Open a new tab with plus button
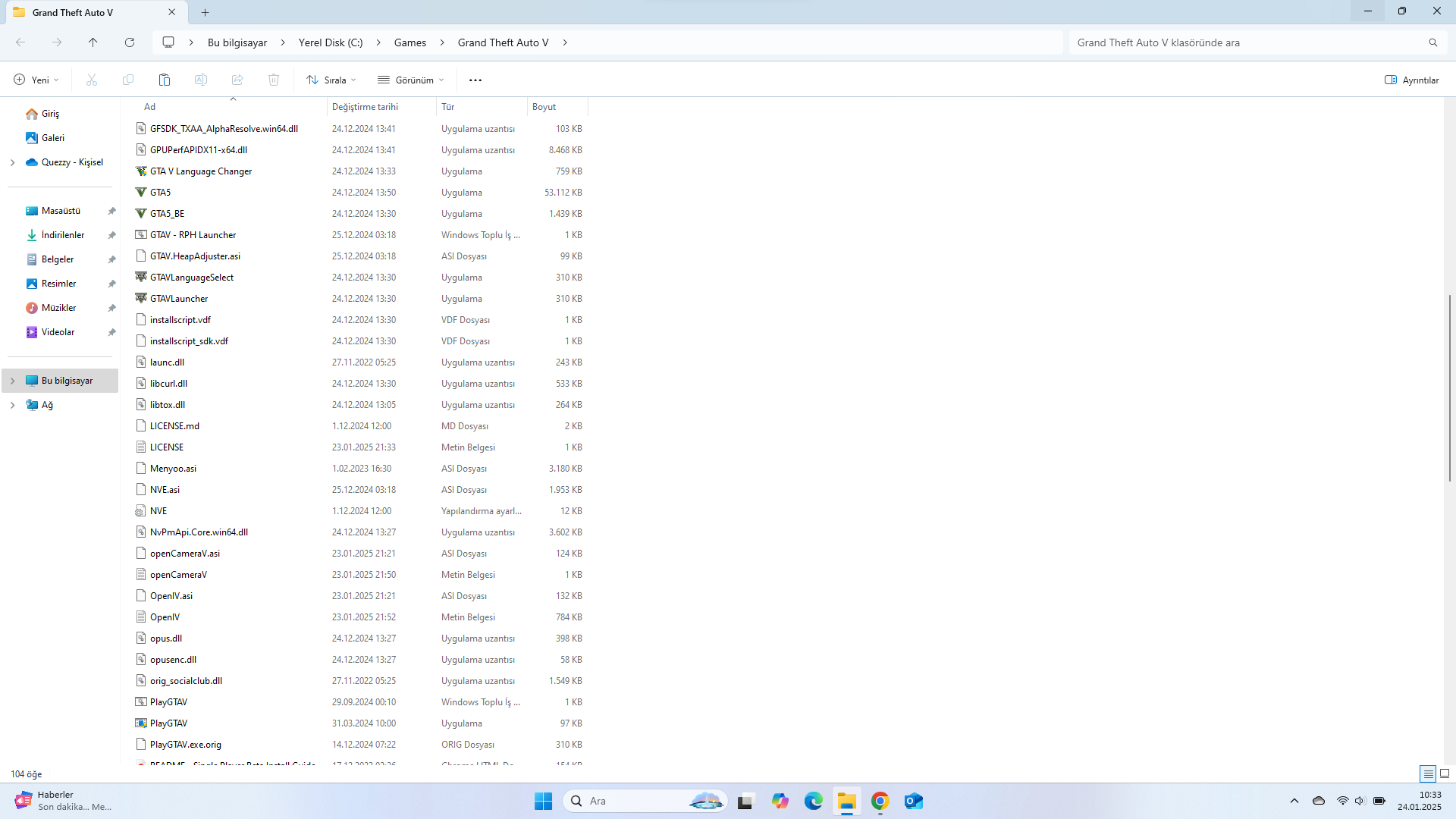 tap(206, 12)
